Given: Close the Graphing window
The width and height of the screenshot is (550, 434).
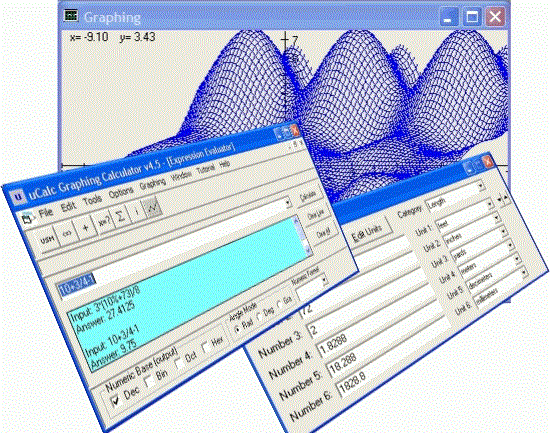Looking at the screenshot, I should 495,16.
